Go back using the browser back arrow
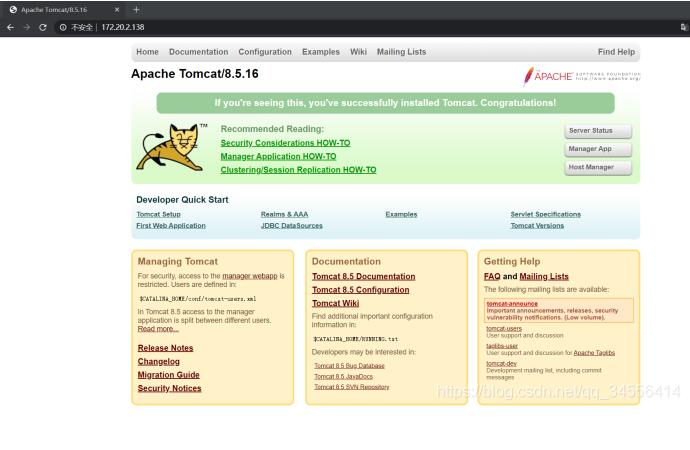The width and height of the screenshot is (690, 450). (x=10, y=27)
